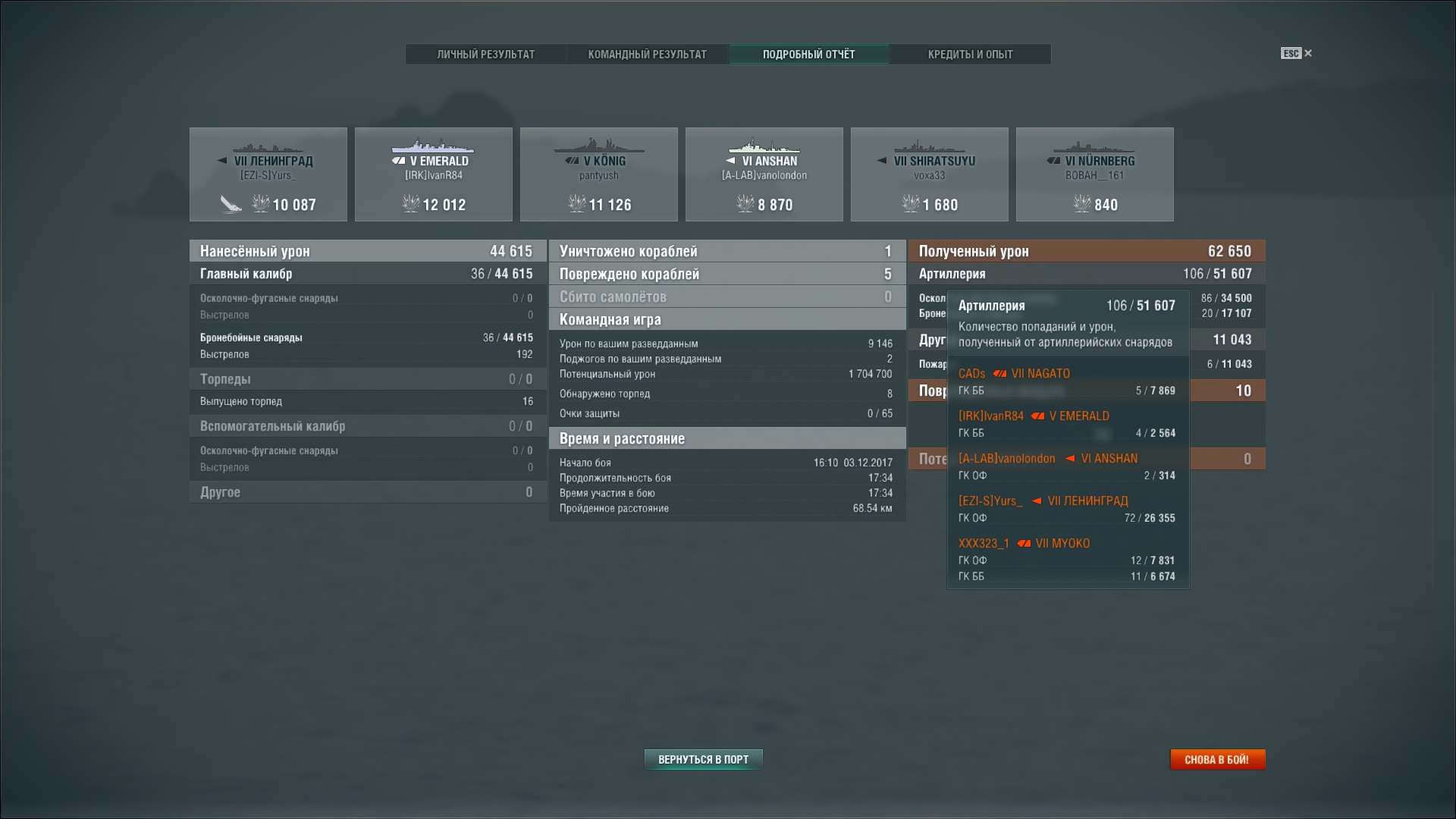Click XXX323_1 player name in tooltip

click(984, 544)
